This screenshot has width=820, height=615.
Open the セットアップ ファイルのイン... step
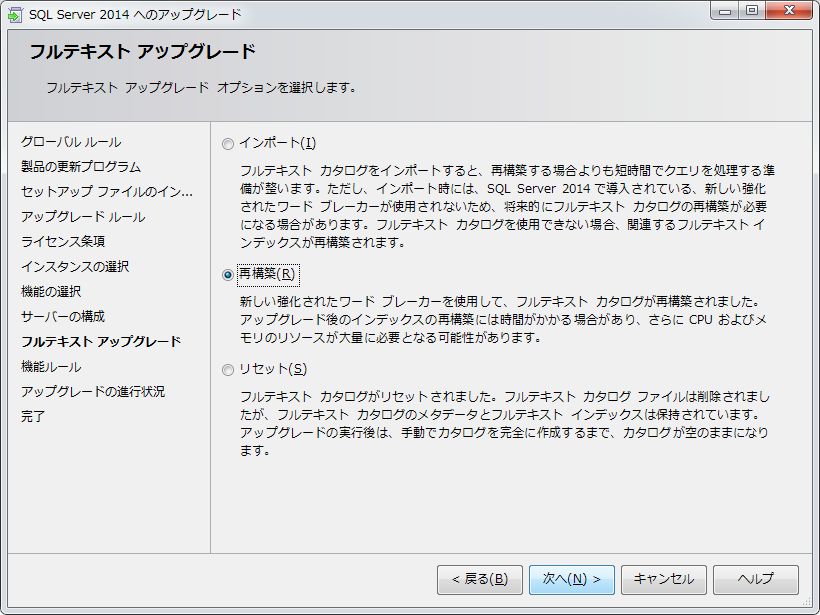pos(106,192)
